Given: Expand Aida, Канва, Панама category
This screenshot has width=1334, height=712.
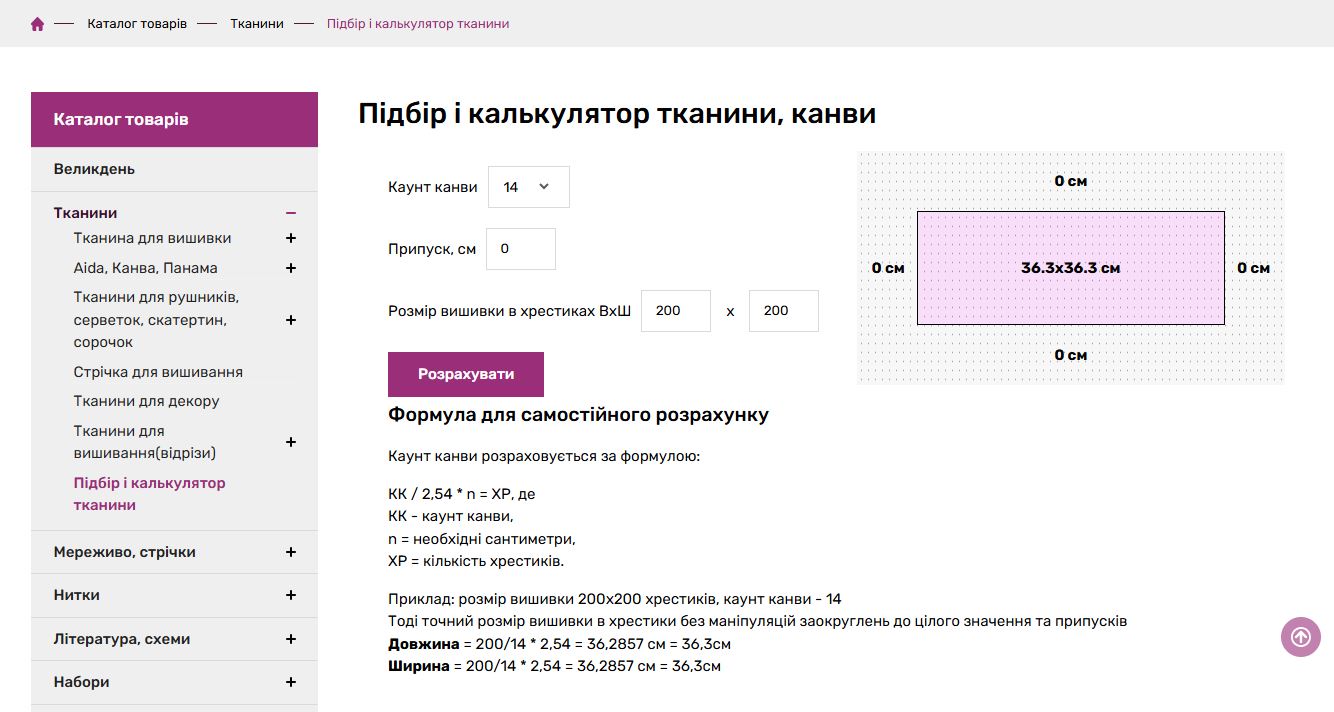Looking at the screenshot, I should (291, 268).
